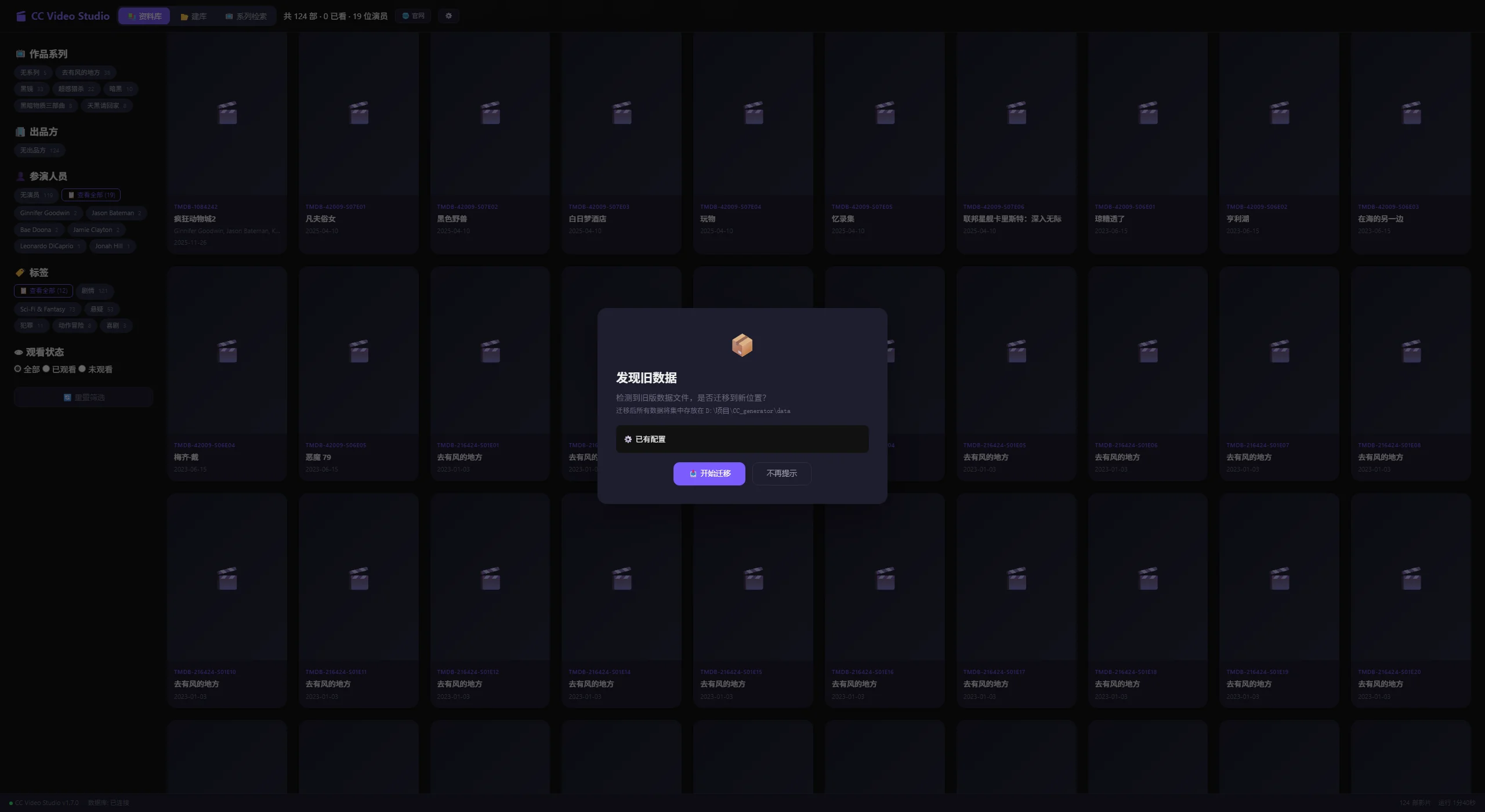This screenshot has height=812, width=1485.
Task: Filter by actor Jonah Hill
Action: point(112,246)
